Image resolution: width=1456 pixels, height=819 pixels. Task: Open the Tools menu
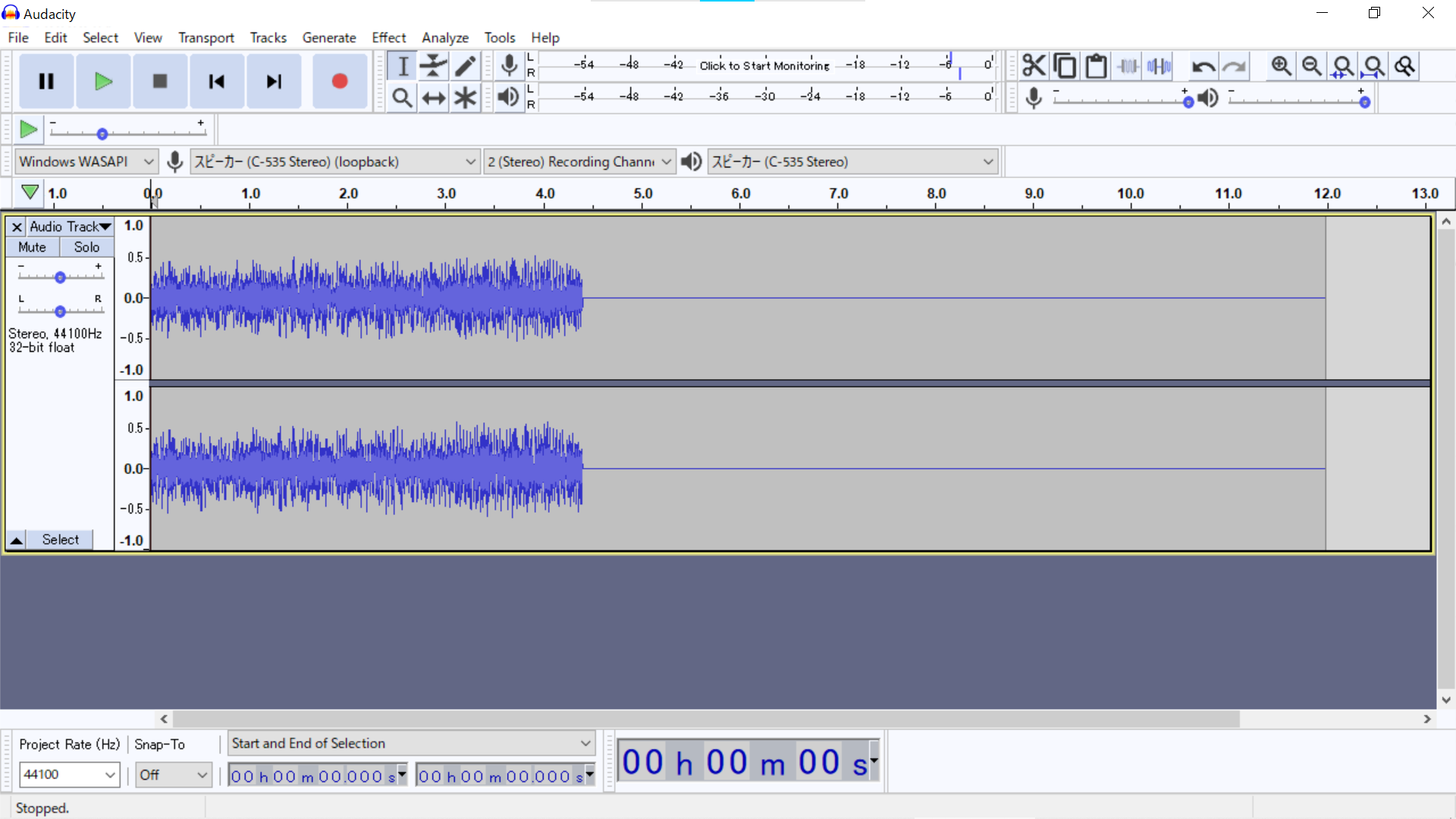[x=500, y=37]
